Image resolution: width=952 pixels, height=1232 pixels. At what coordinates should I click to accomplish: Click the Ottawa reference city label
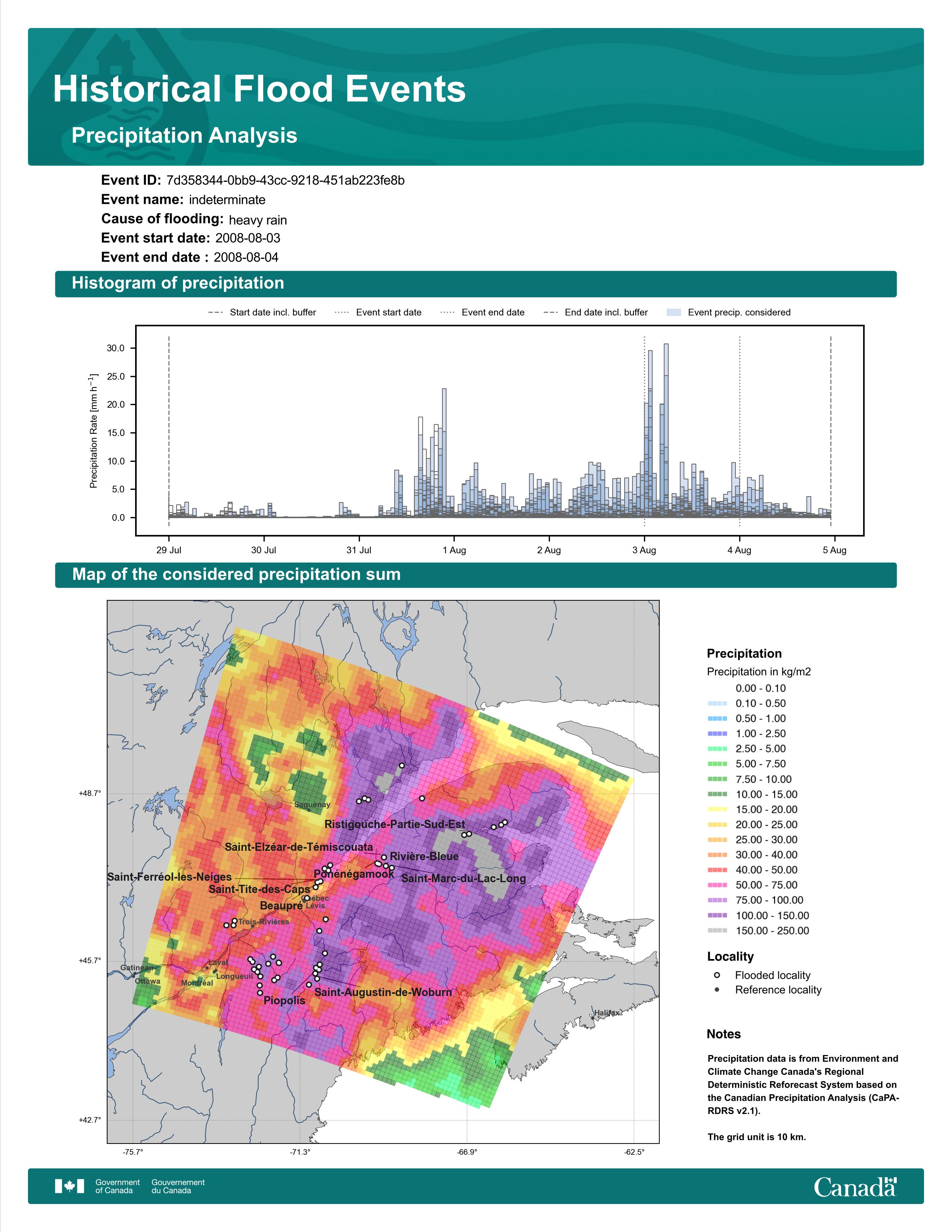click(x=148, y=981)
